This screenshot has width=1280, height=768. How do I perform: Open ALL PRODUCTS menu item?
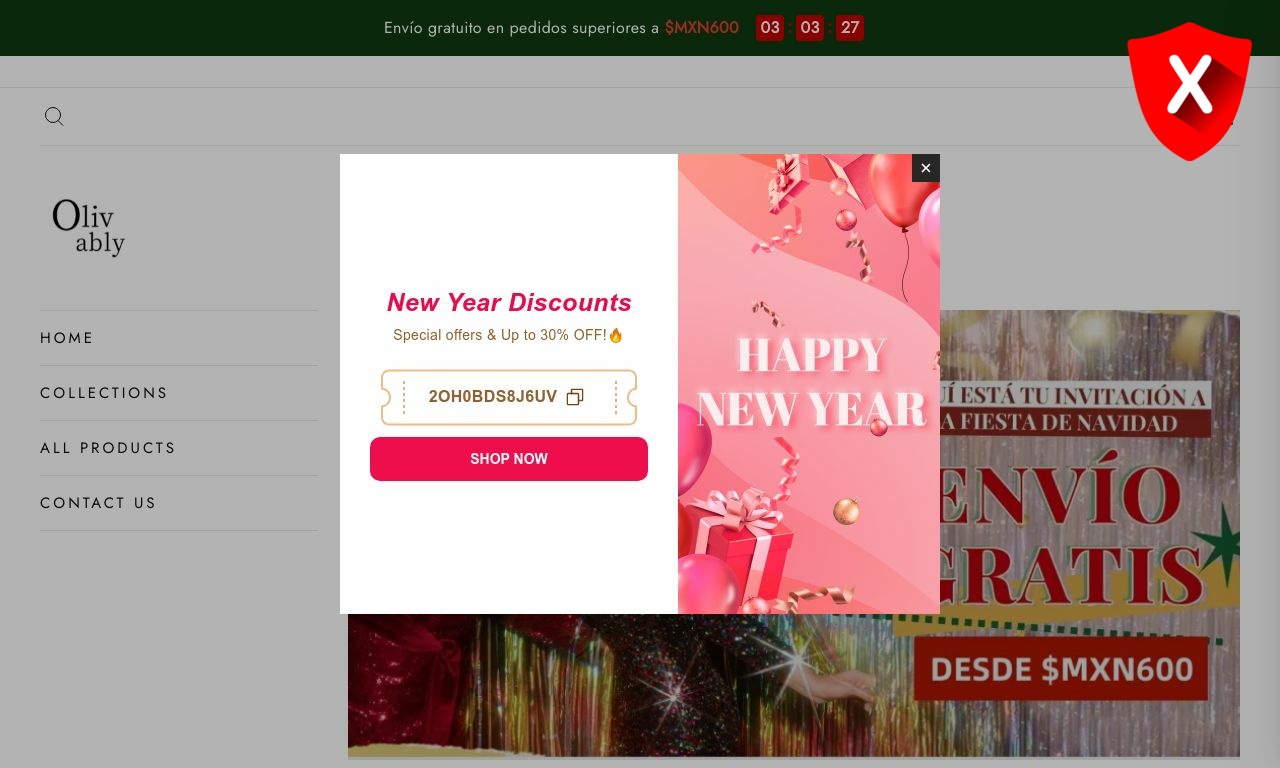click(x=108, y=448)
